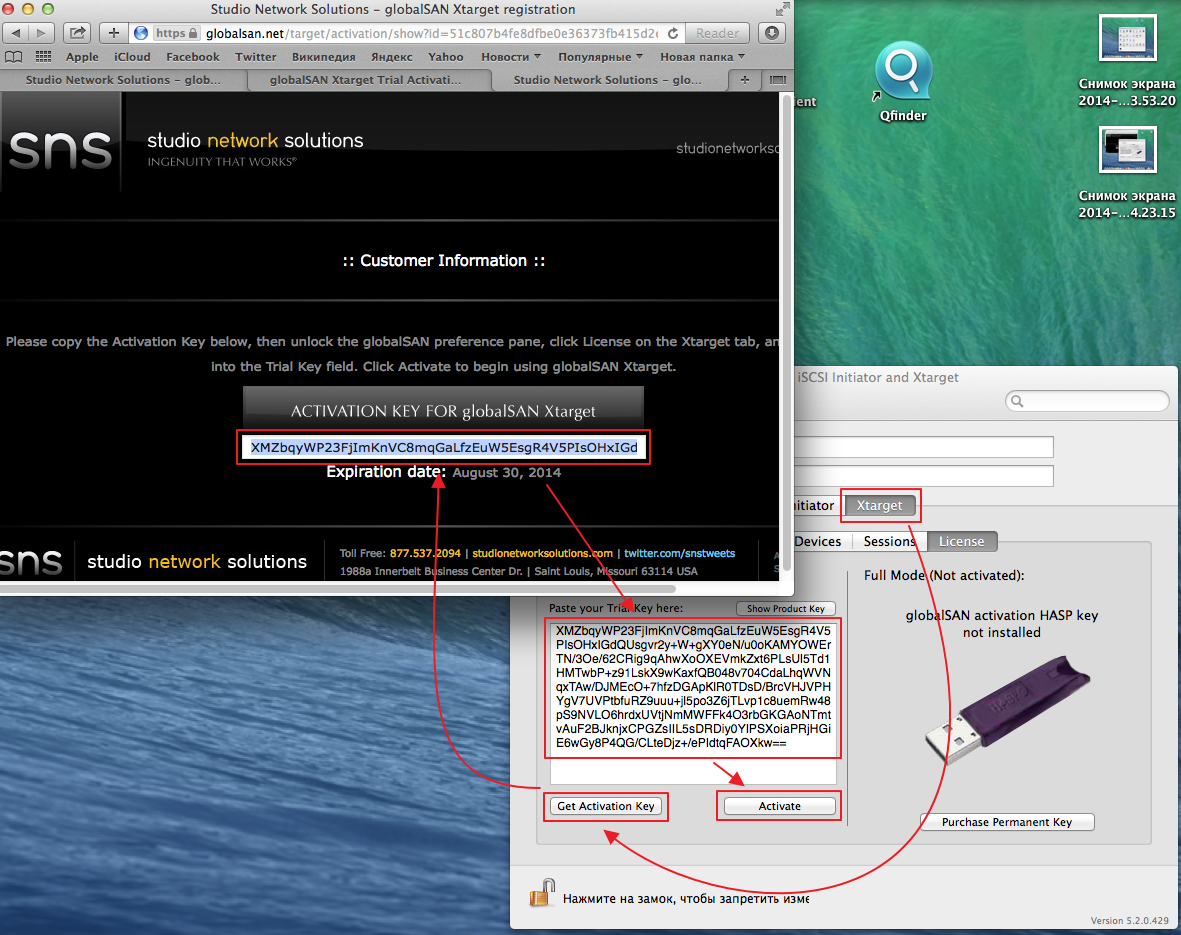
Task: Click the activation key field on webpage
Action: pos(443,448)
